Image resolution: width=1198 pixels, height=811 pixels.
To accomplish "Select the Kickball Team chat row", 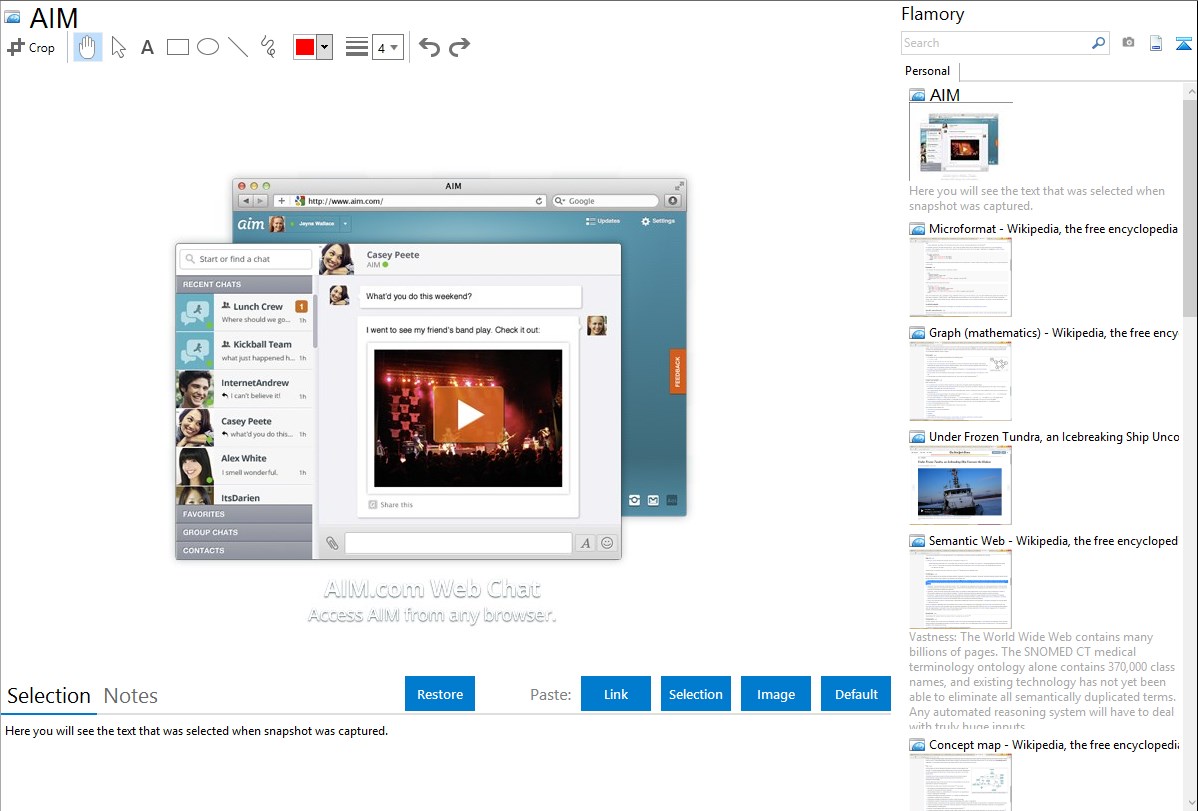I will (x=244, y=351).
